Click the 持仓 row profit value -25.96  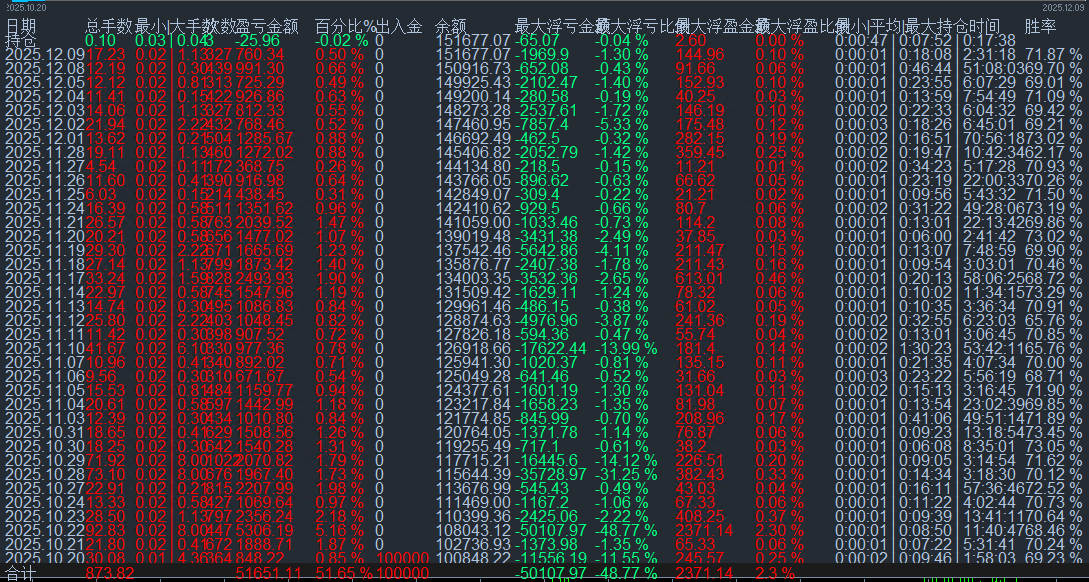click(260, 40)
